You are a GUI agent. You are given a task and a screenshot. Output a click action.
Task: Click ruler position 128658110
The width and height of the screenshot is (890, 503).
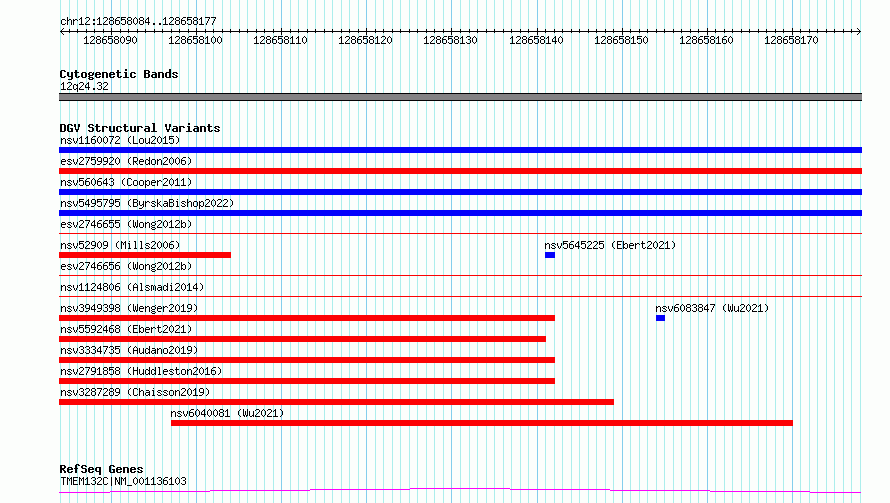click(280, 40)
